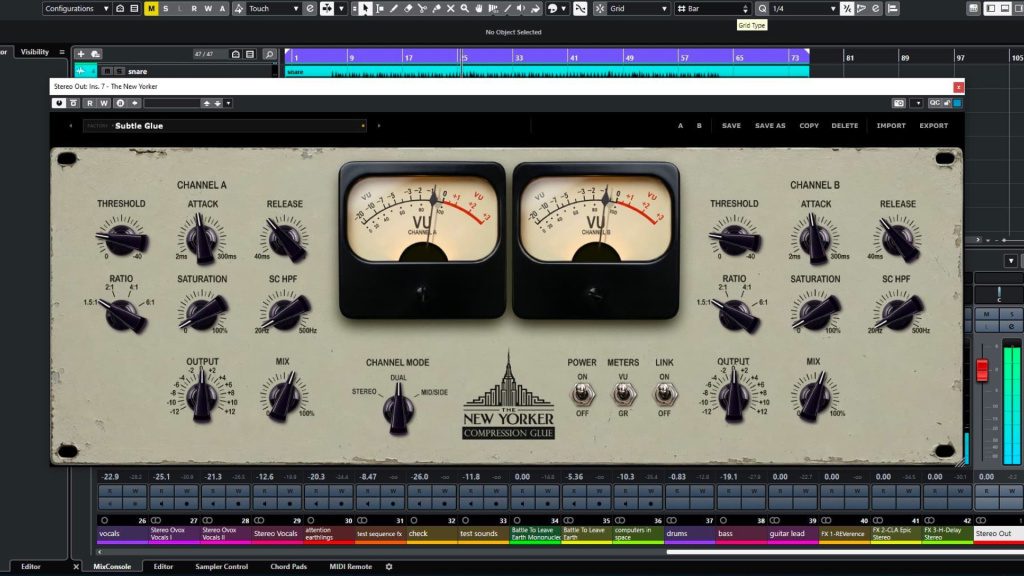
Task: Expand the plugin preset arrow dropdown
Action: point(228,103)
